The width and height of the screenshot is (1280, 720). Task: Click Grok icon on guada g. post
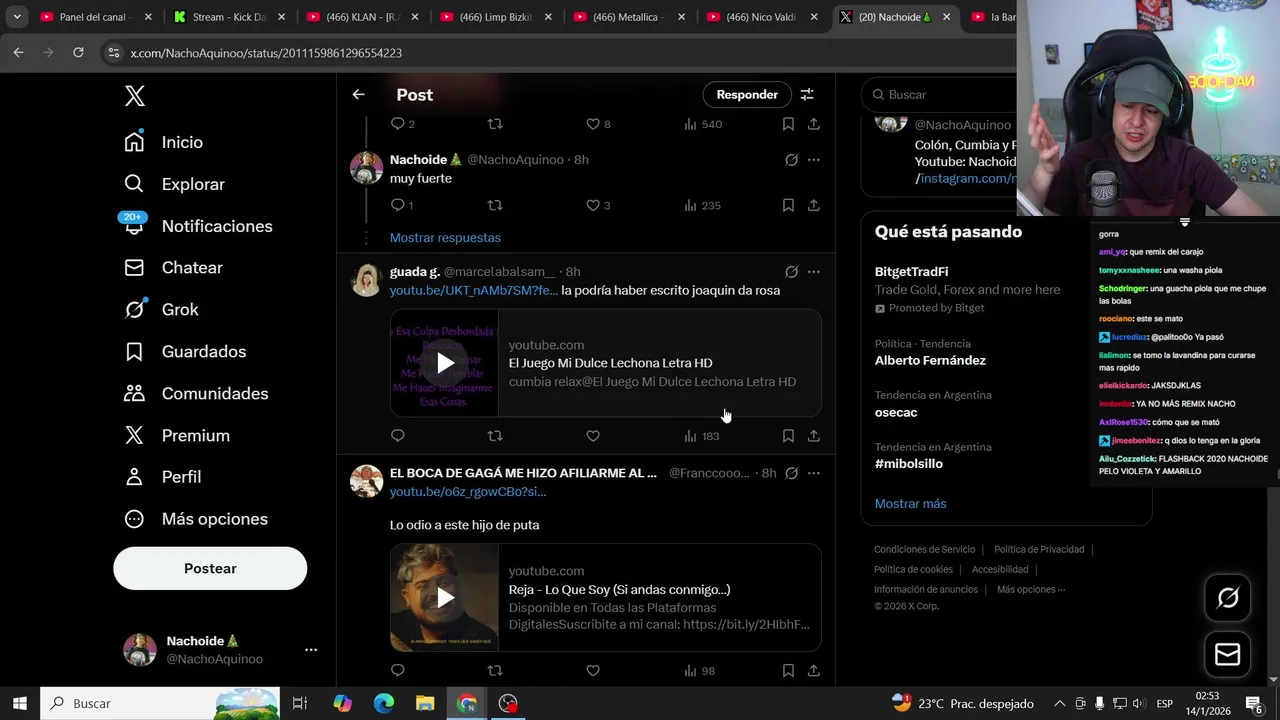[791, 272]
